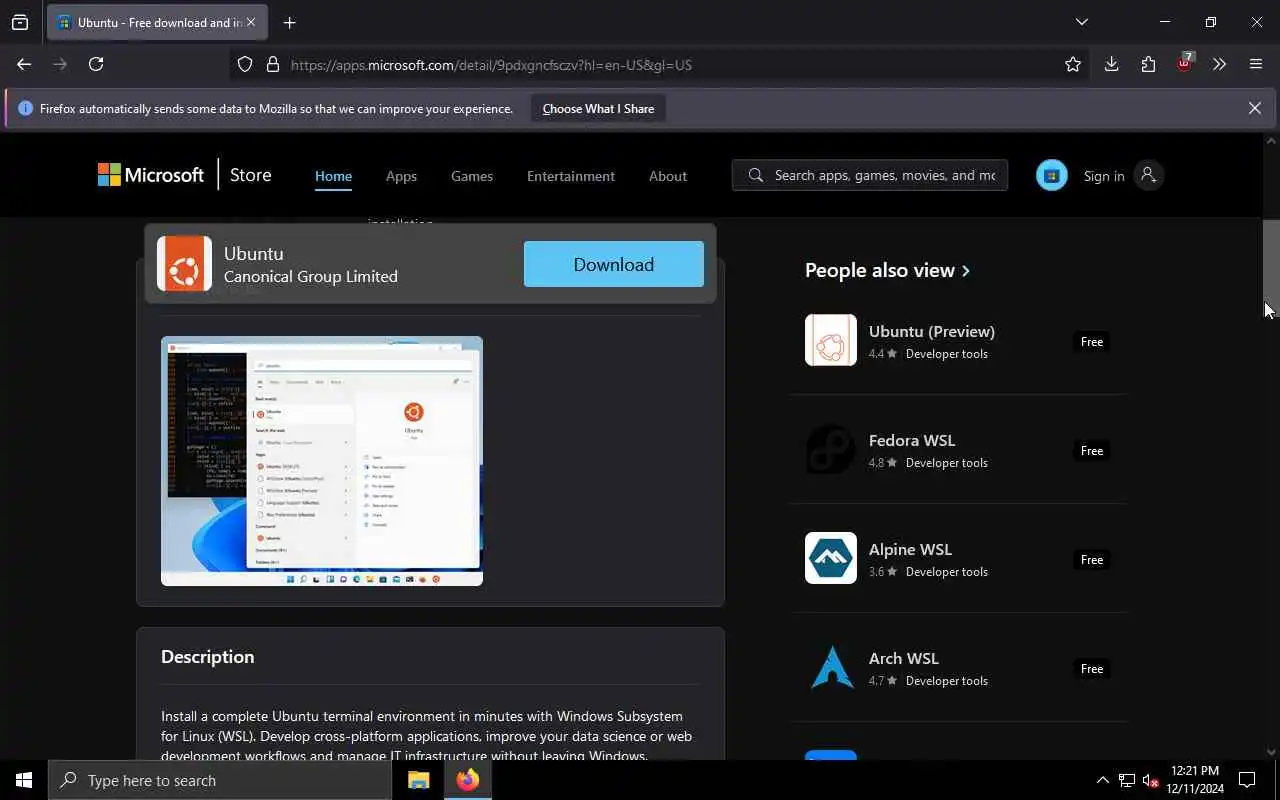Open Firefox extensions puzzle icon
Image resolution: width=1280 pixels, height=800 pixels.
[x=1148, y=64]
